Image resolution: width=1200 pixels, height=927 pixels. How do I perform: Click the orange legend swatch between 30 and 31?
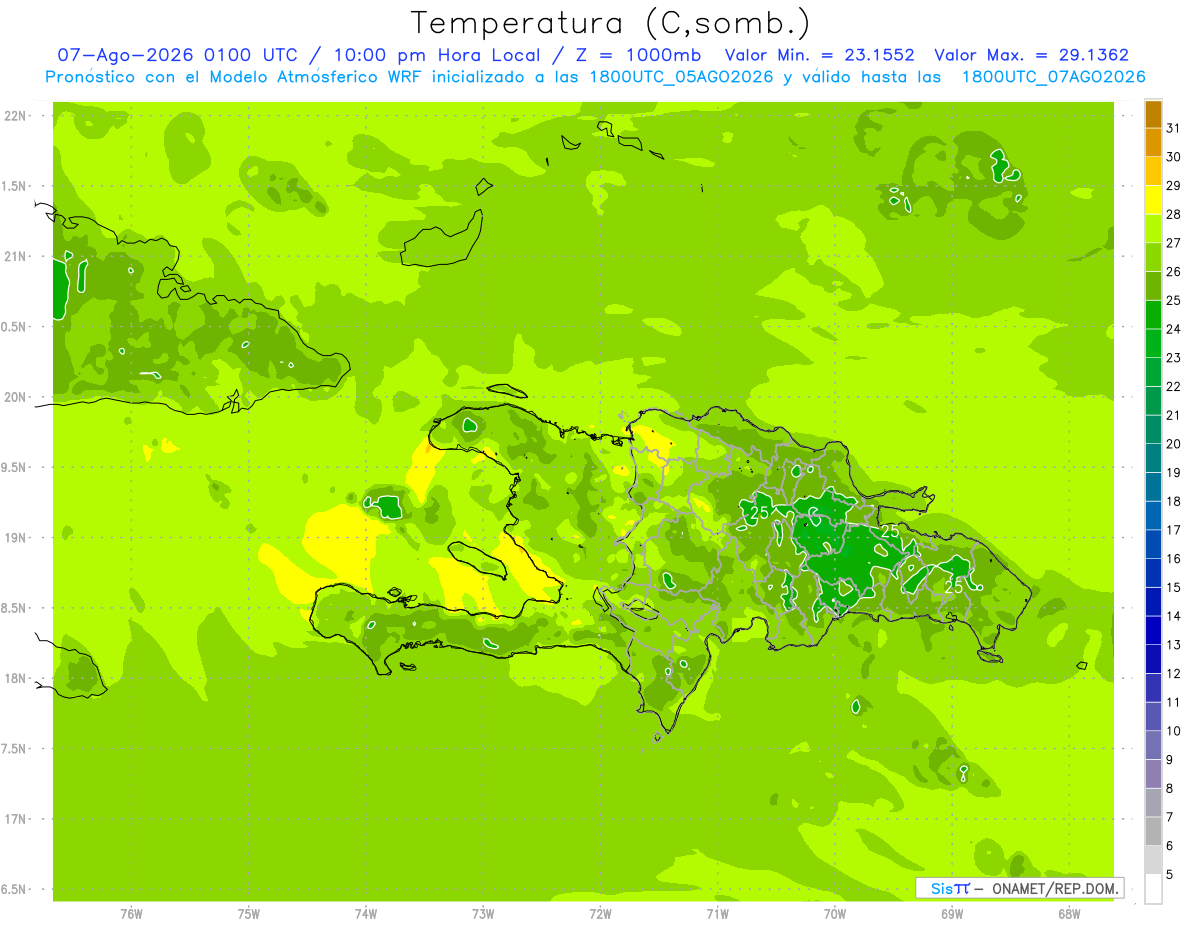1153,143
